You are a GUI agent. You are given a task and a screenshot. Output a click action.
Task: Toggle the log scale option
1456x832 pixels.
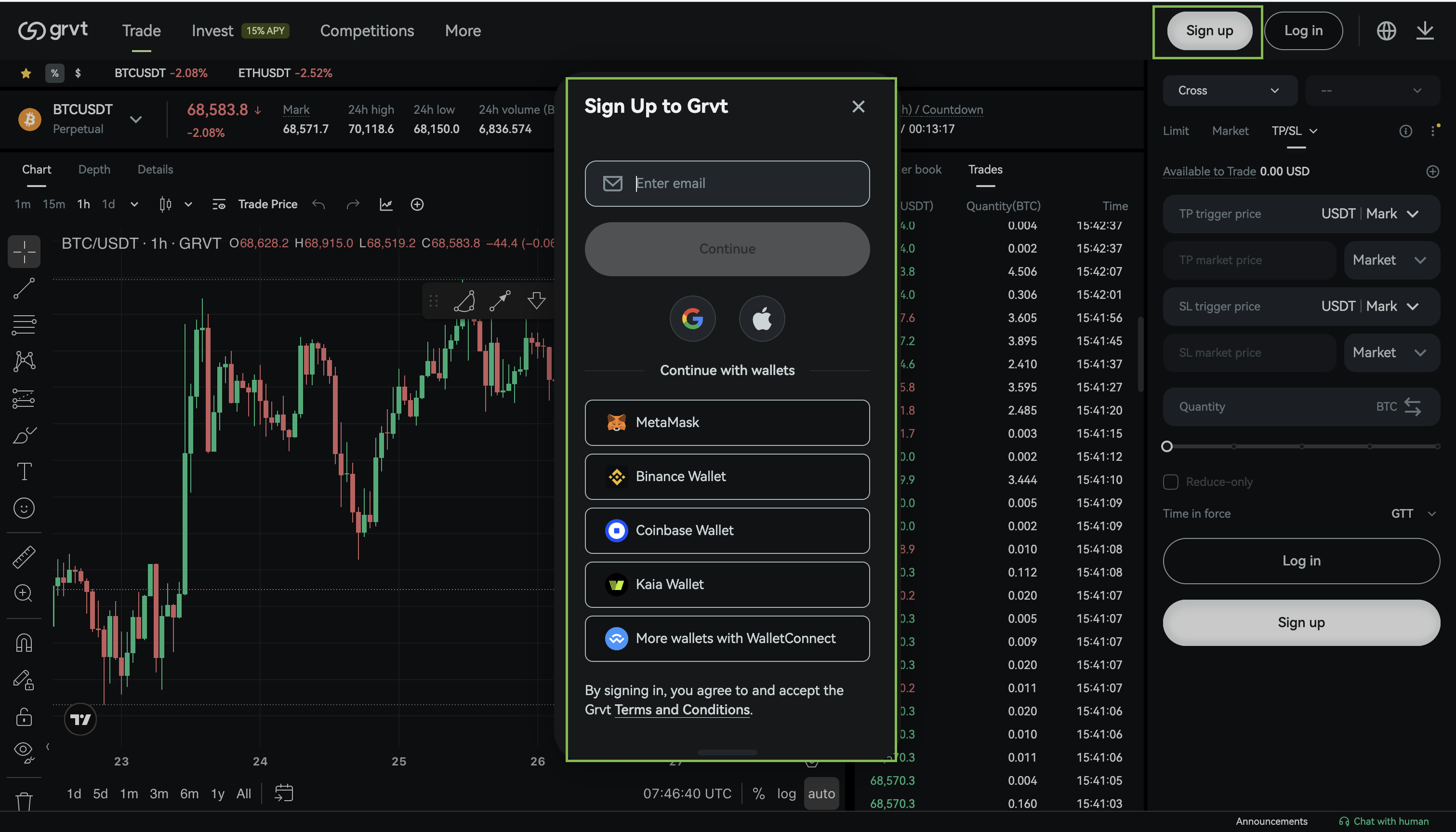pyautogui.click(x=786, y=793)
